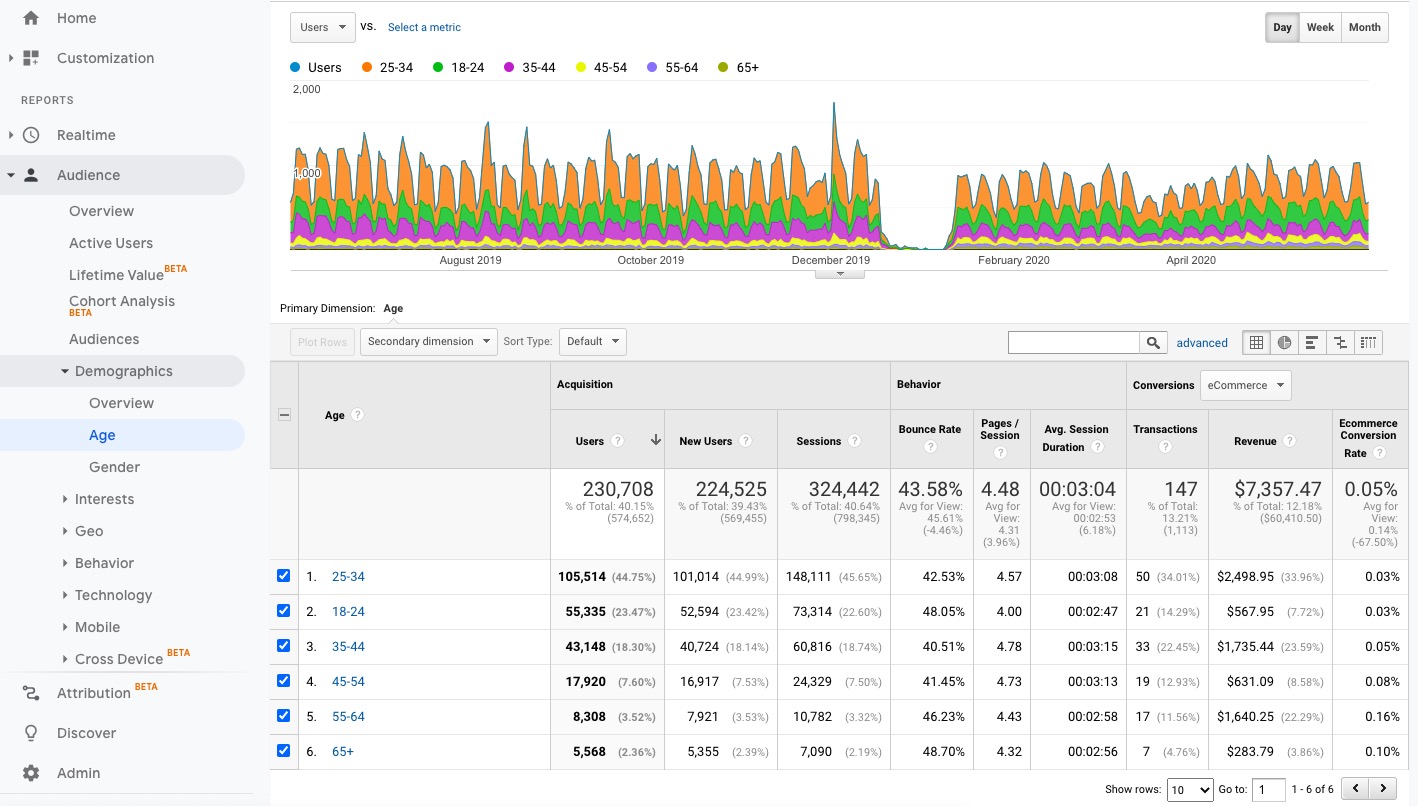
Task: Select Gender under Demographics in the sidebar
Action: [113, 467]
